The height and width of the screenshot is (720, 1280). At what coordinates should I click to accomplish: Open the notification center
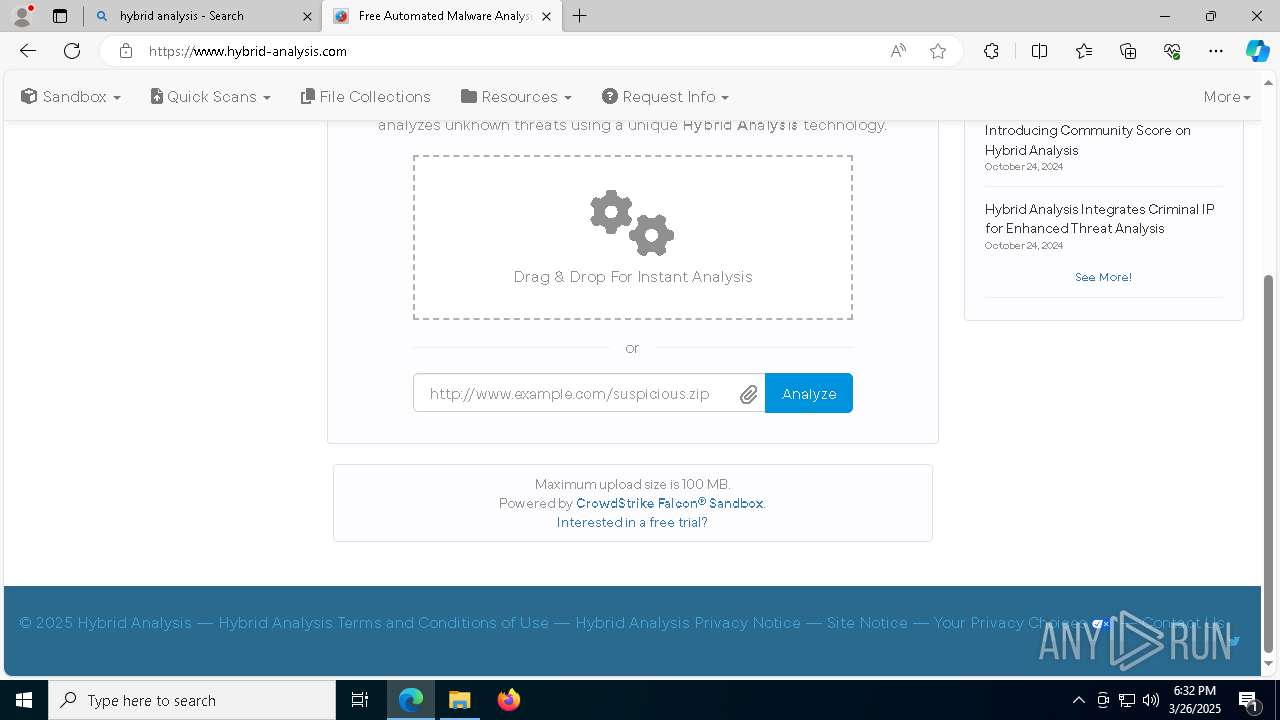pos(1248,700)
